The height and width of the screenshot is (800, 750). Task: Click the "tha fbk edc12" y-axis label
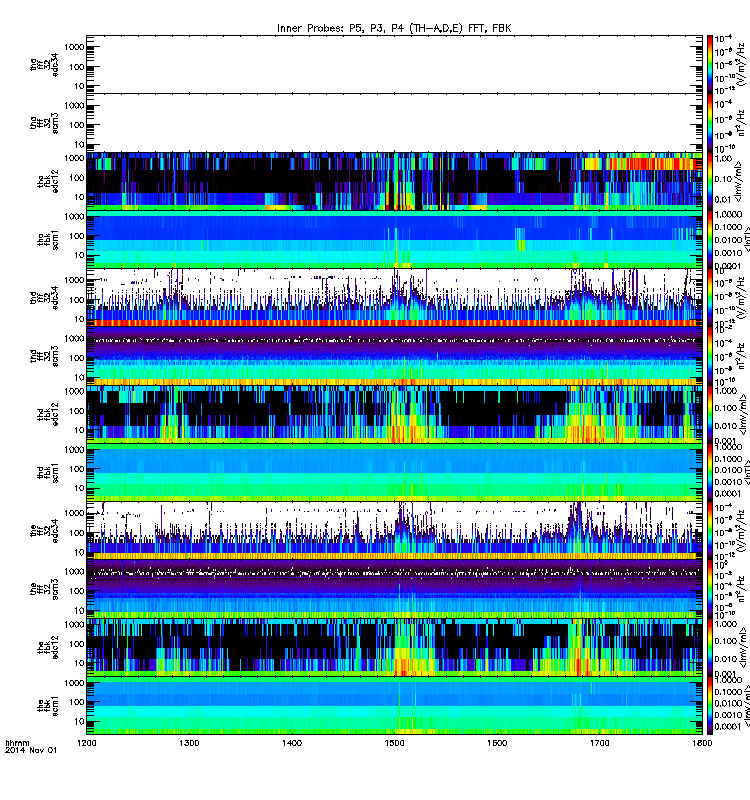(x=48, y=181)
